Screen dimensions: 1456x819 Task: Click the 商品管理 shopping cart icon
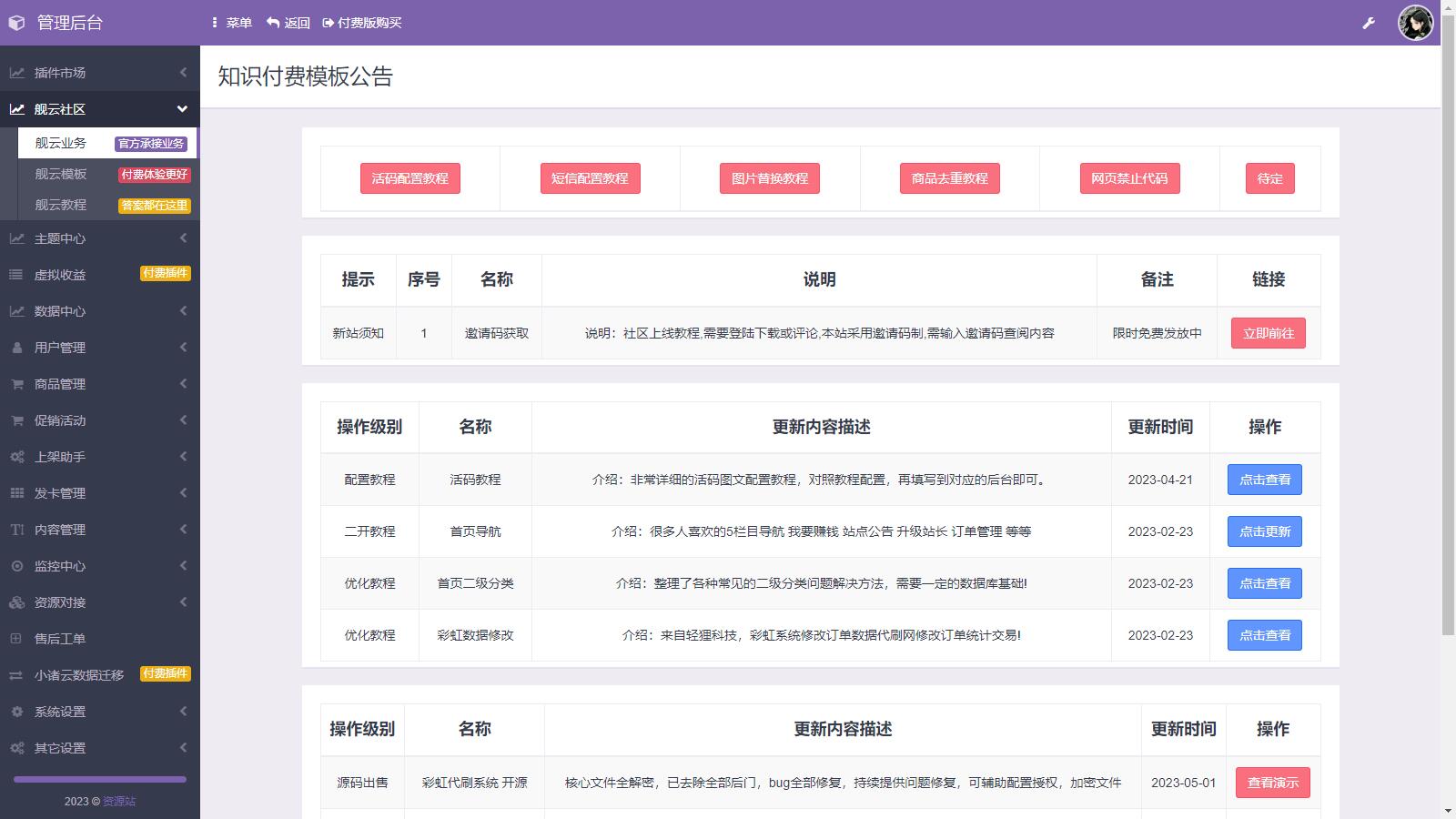pyautogui.click(x=16, y=384)
